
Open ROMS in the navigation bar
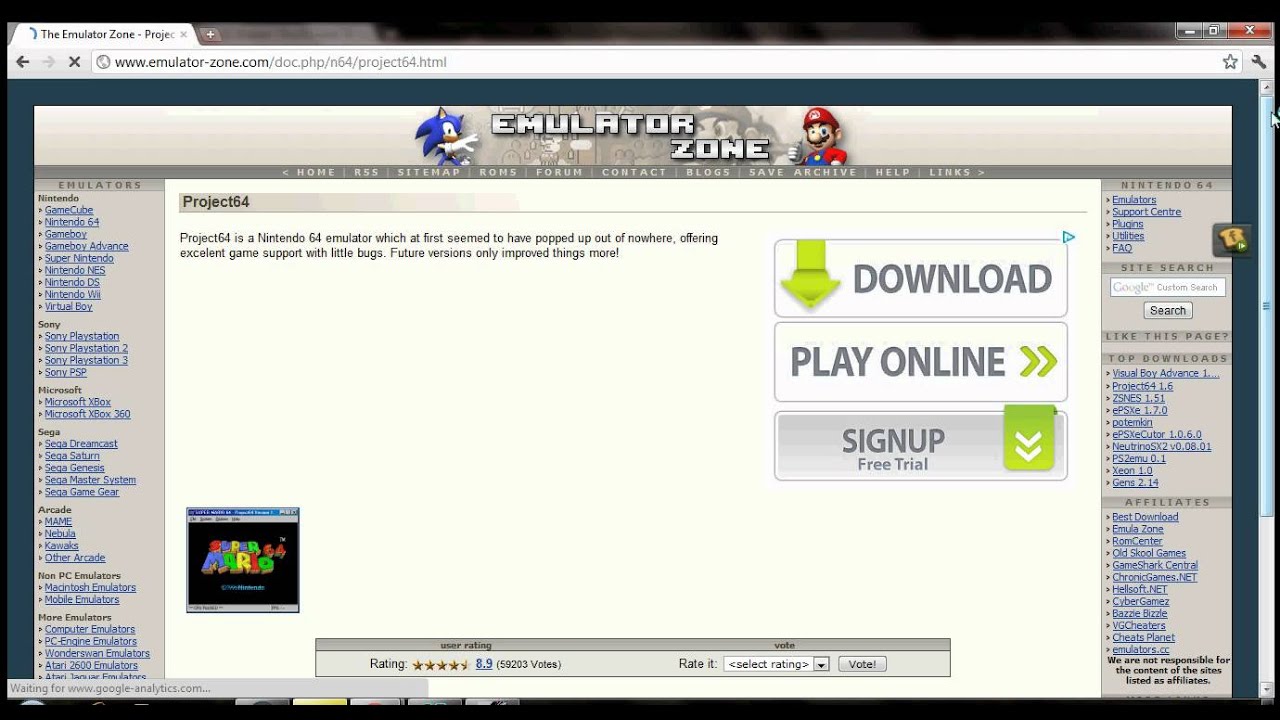tap(498, 172)
